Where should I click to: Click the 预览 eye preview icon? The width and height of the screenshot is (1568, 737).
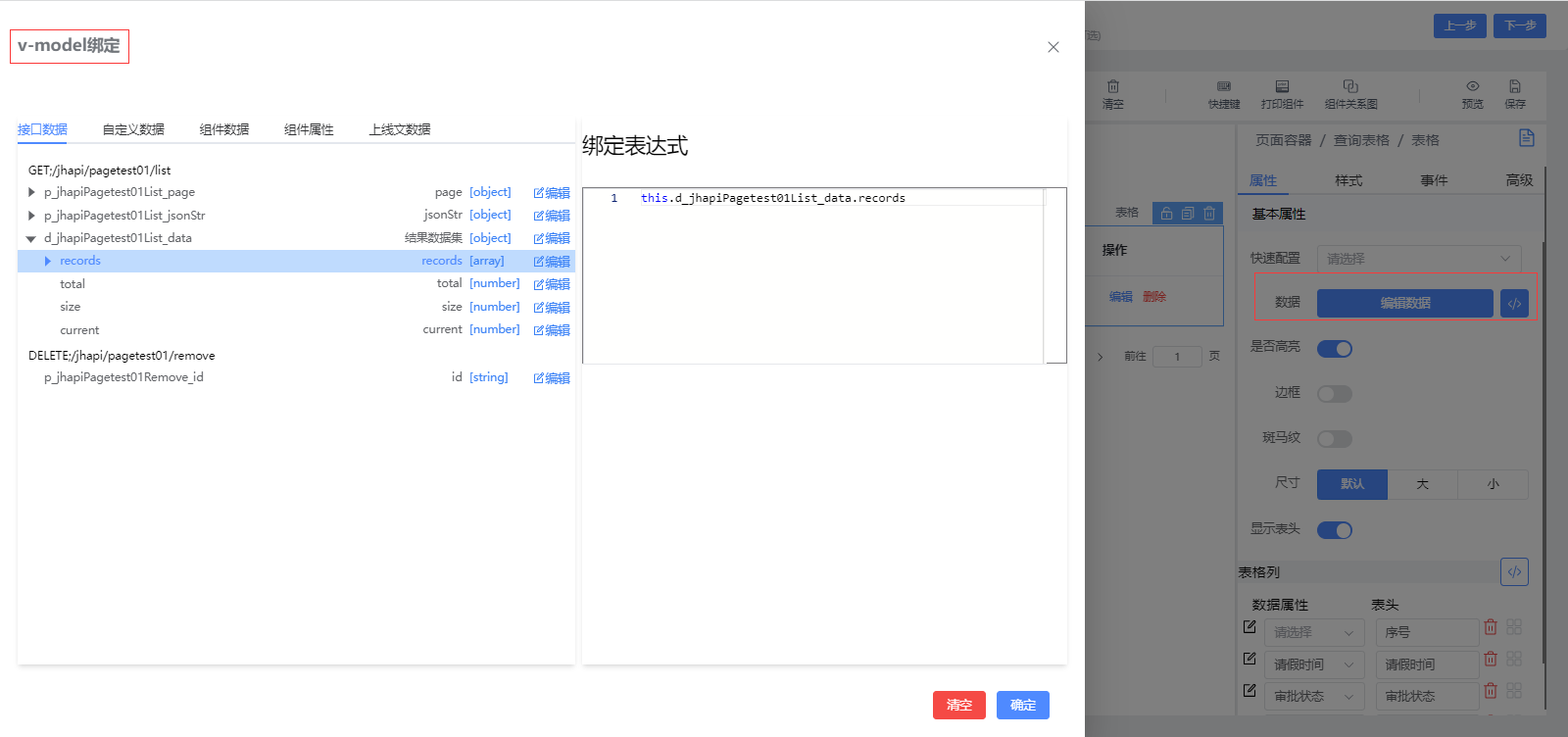(1473, 86)
